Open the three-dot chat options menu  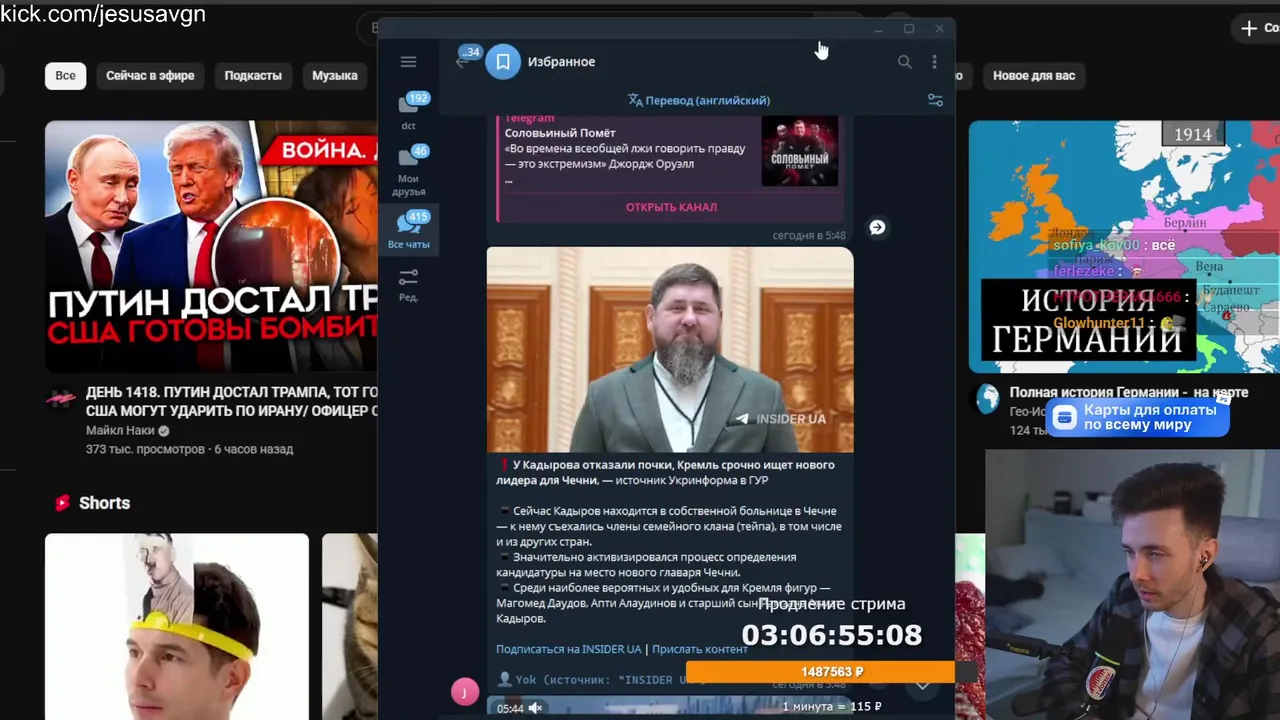[x=934, y=62]
